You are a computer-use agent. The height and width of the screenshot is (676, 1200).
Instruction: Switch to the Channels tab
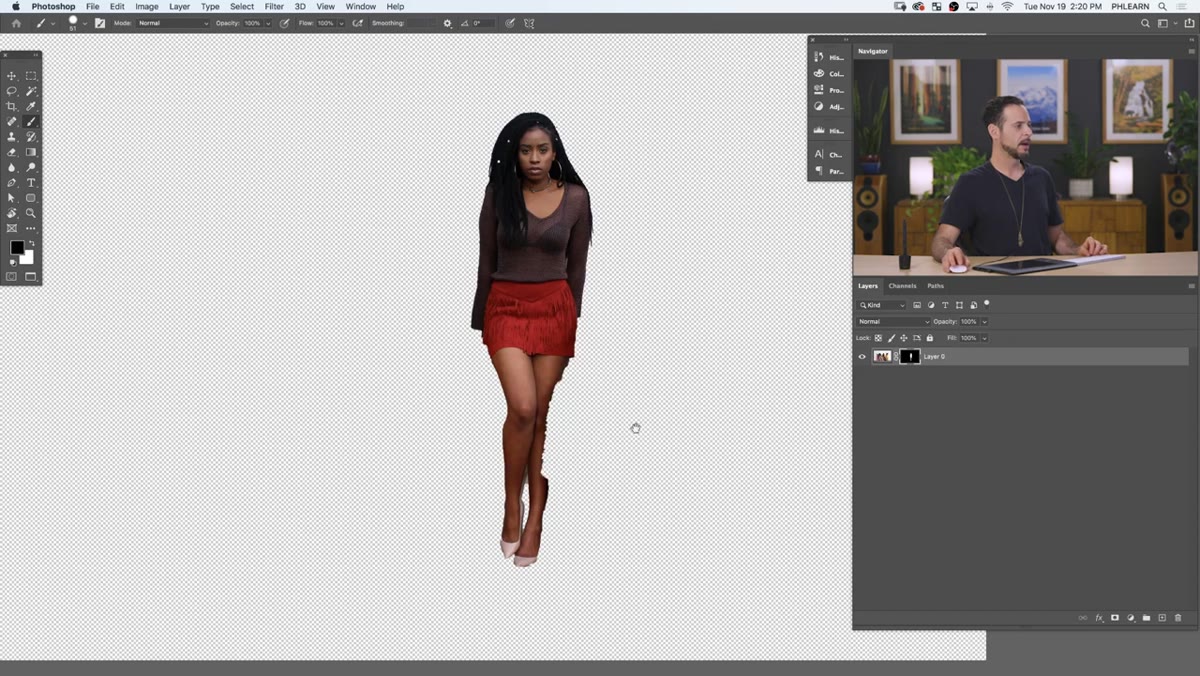point(902,286)
